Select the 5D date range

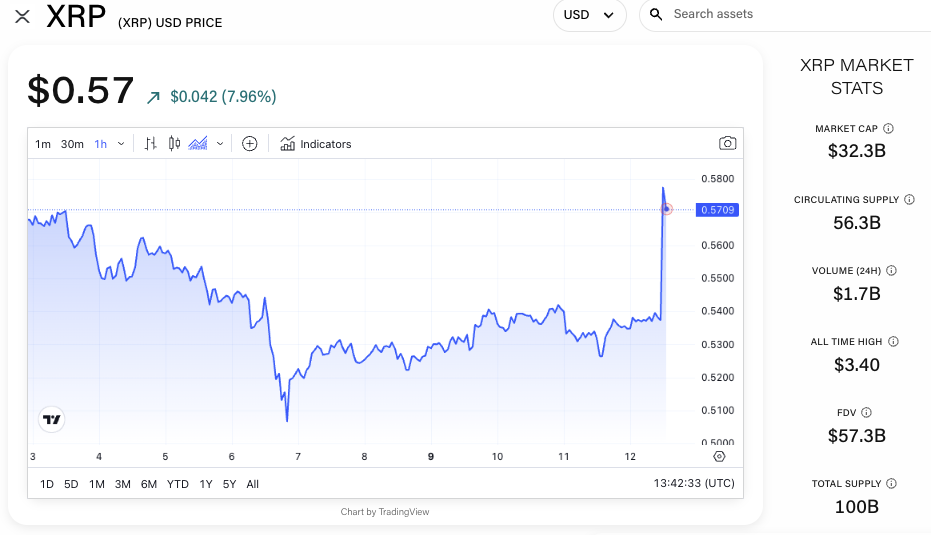[x=71, y=484]
